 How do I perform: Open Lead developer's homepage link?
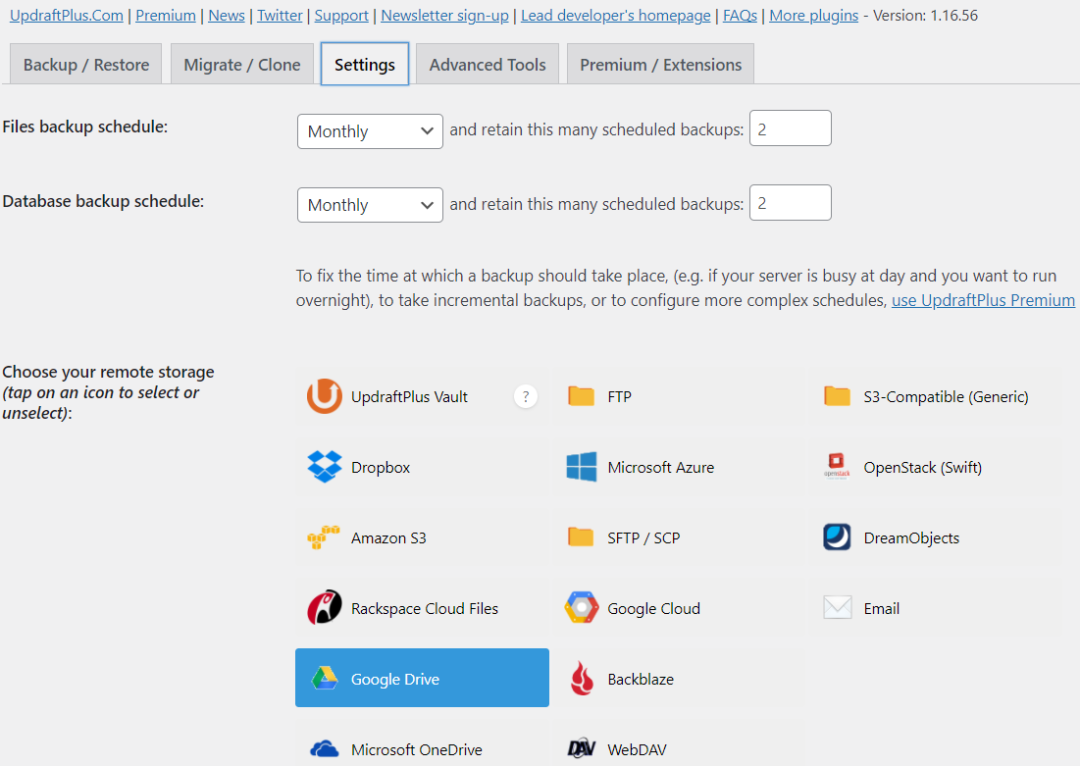point(616,15)
